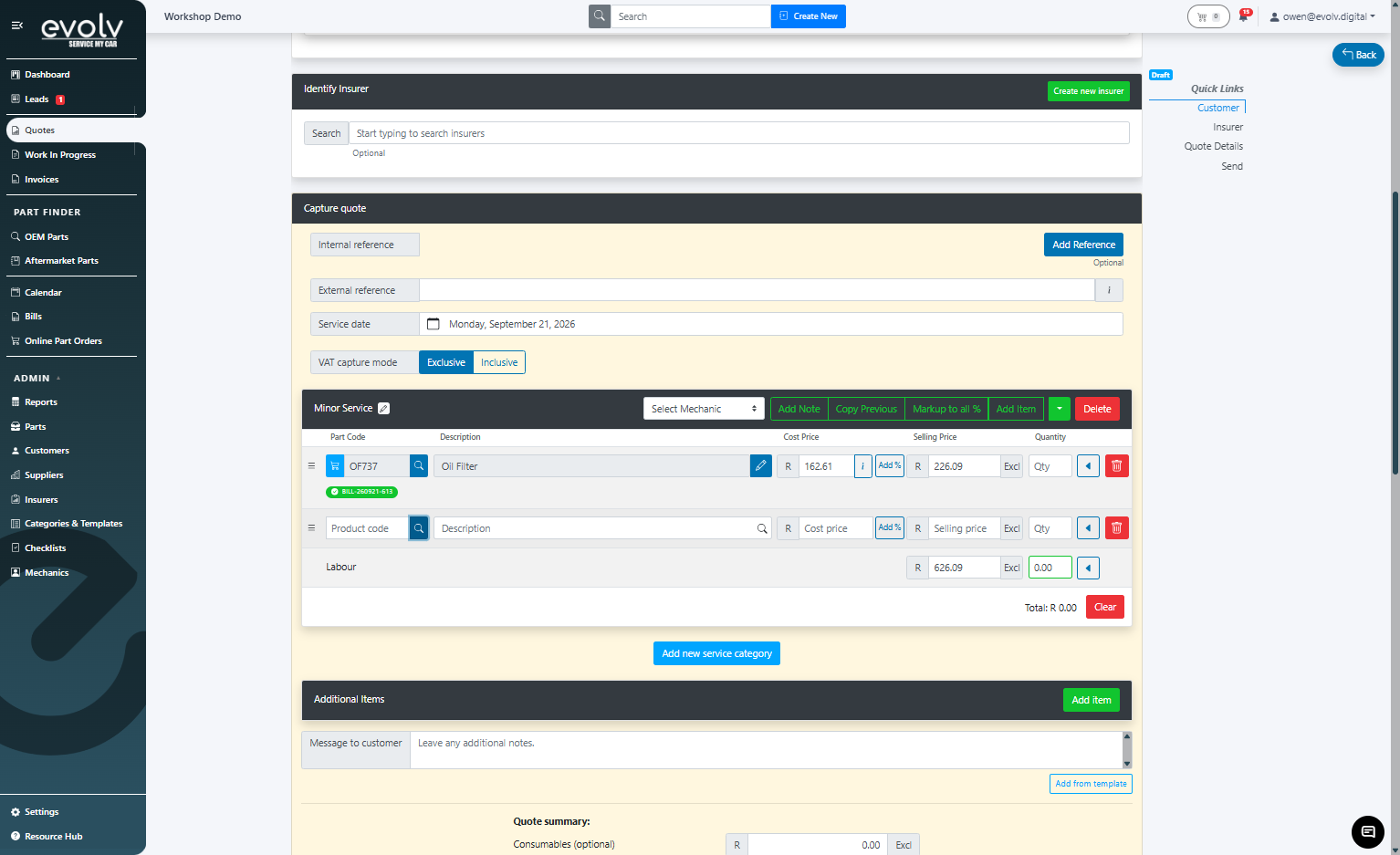Open the chat support bubble icon

pyautogui.click(x=1368, y=832)
